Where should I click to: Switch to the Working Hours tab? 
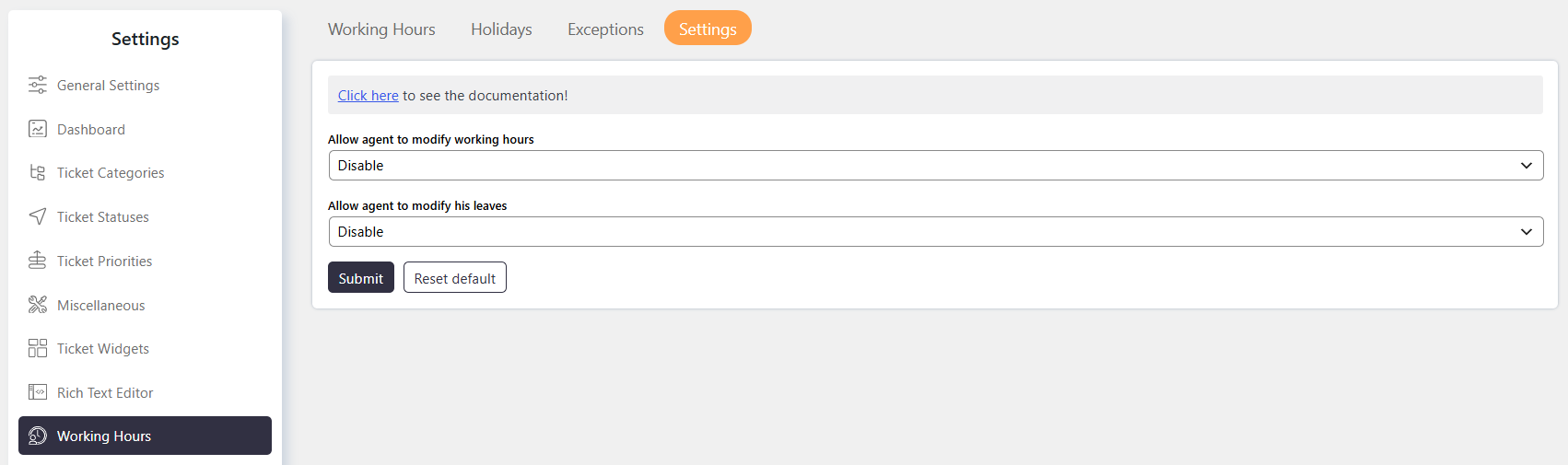click(x=381, y=29)
